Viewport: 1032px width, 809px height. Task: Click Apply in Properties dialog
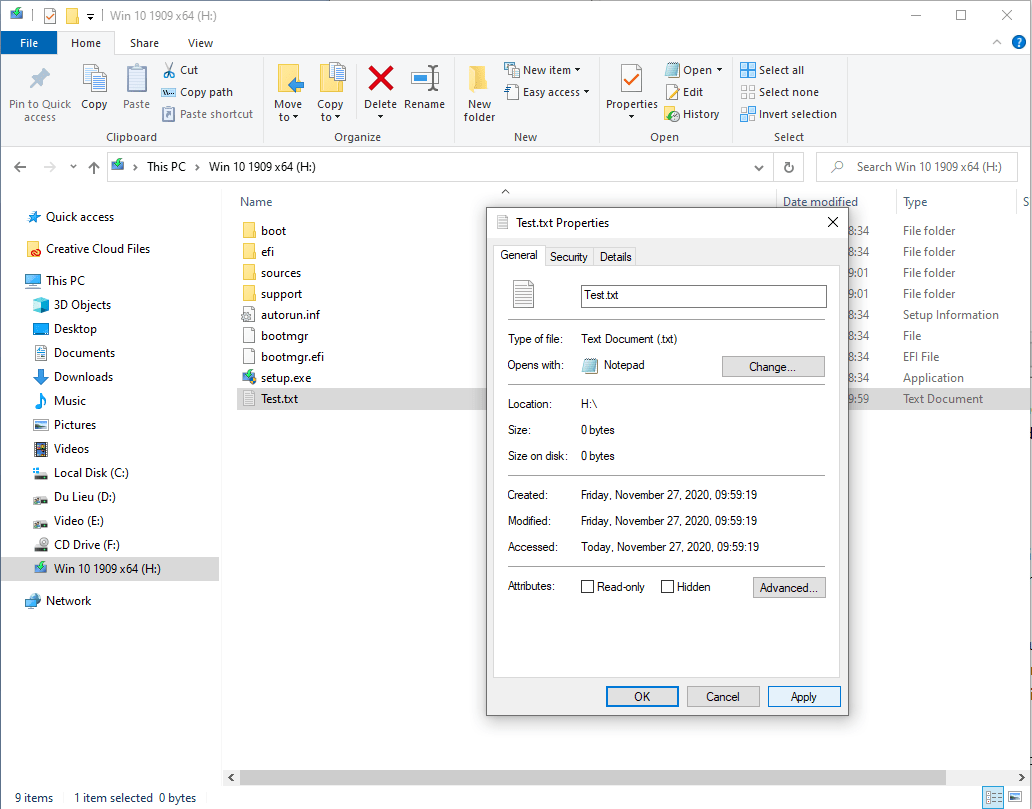(x=804, y=696)
